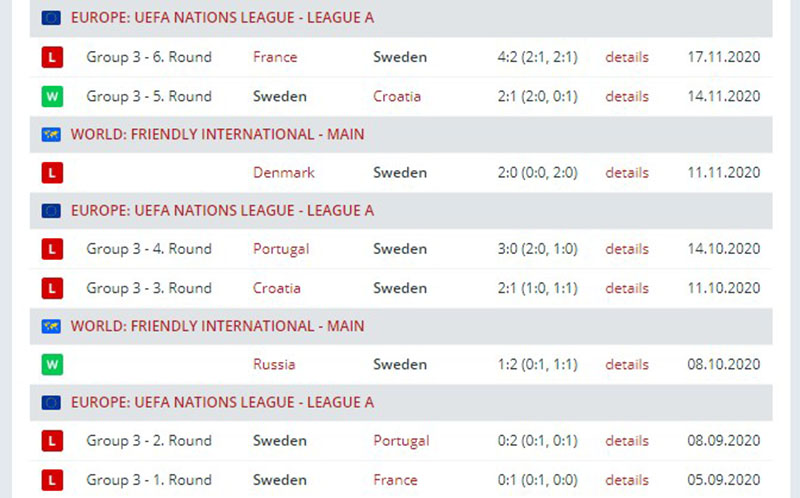Click the France team name in the 17.11.2020 match
The width and height of the screenshot is (800, 498).
(x=275, y=57)
